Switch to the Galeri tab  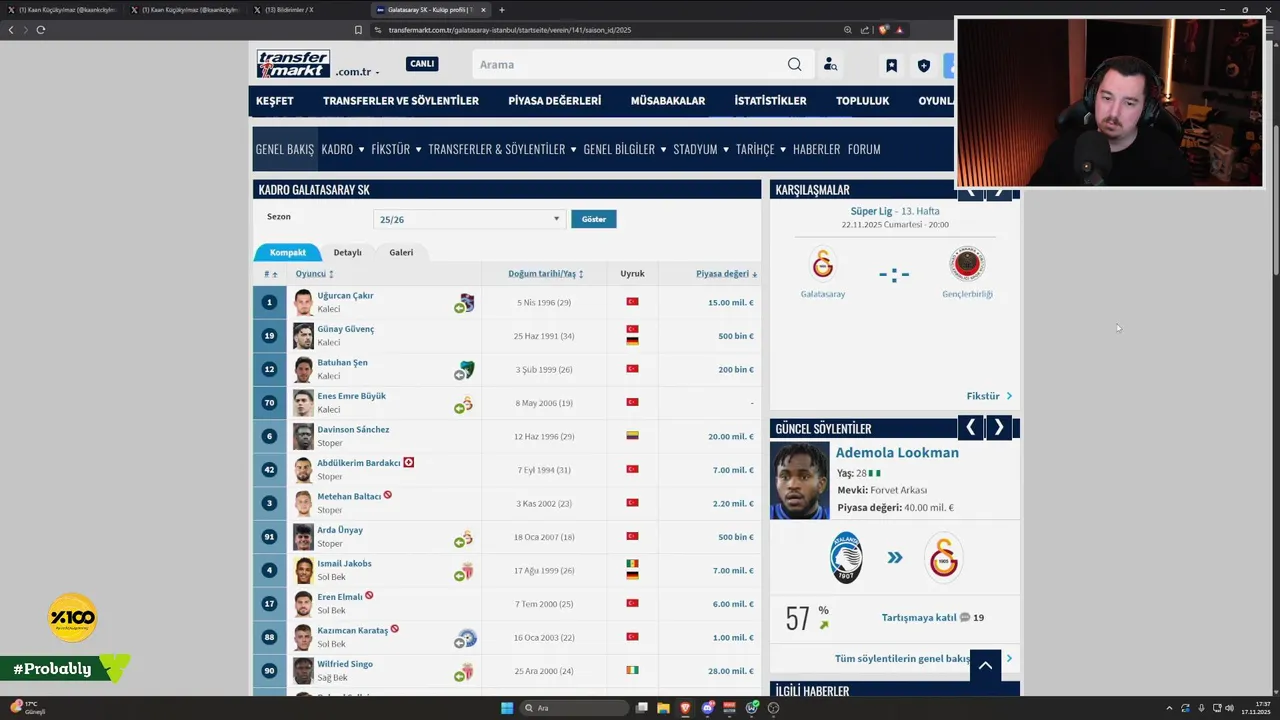pyautogui.click(x=401, y=252)
